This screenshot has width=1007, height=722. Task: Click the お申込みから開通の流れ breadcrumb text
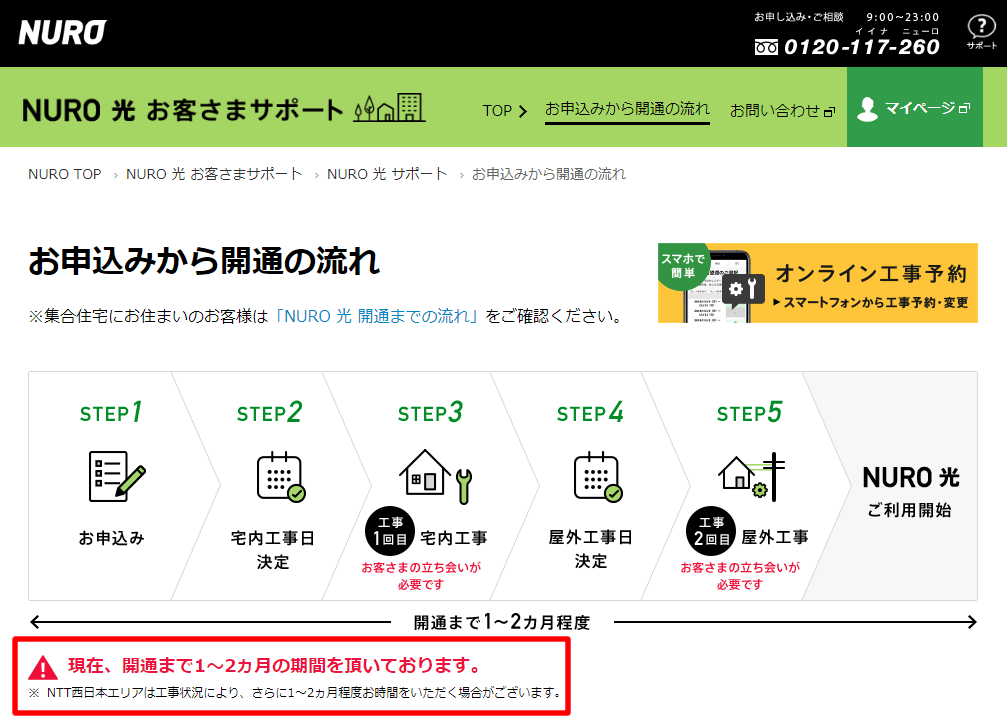click(x=548, y=174)
